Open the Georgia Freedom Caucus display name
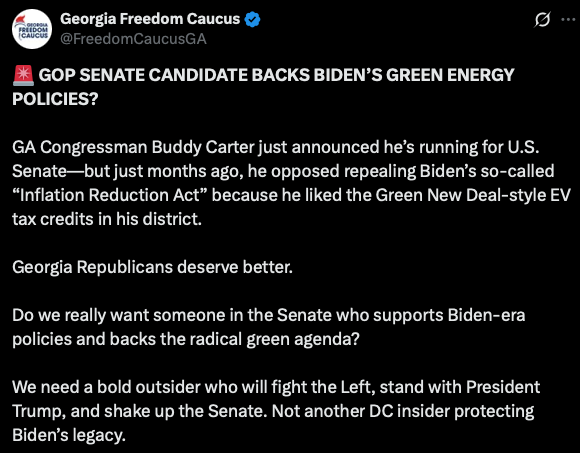The width and height of the screenshot is (580, 453). pos(150,19)
